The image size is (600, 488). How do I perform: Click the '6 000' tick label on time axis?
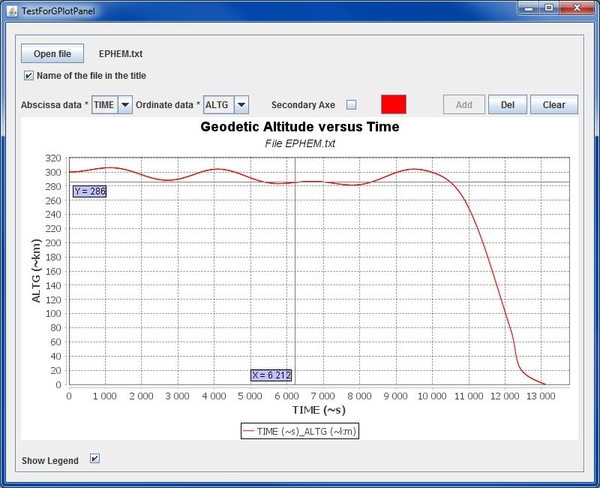pyautogui.click(x=287, y=396)
